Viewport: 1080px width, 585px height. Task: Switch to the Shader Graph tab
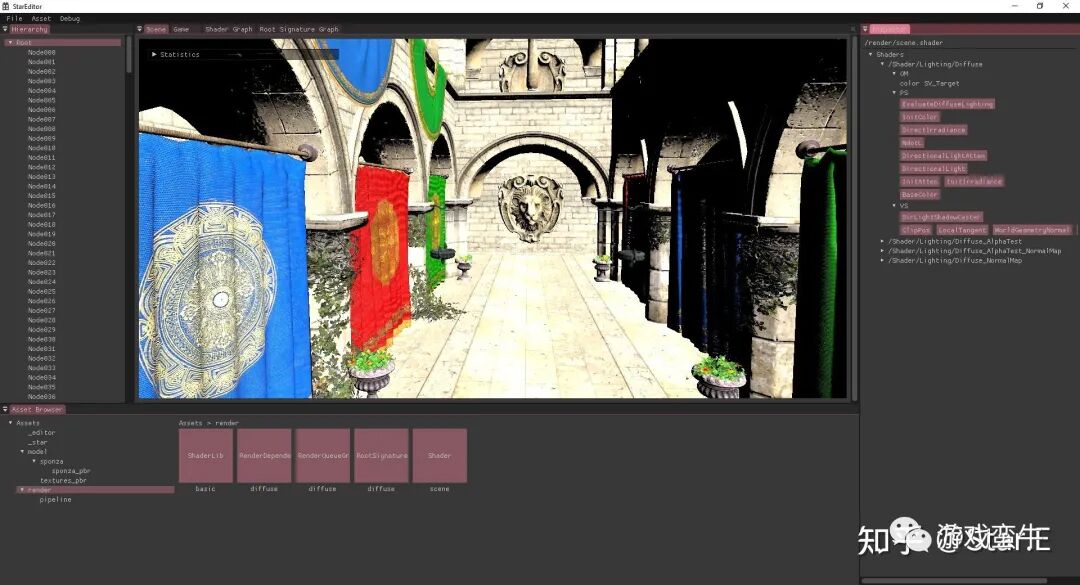(229, 29)
